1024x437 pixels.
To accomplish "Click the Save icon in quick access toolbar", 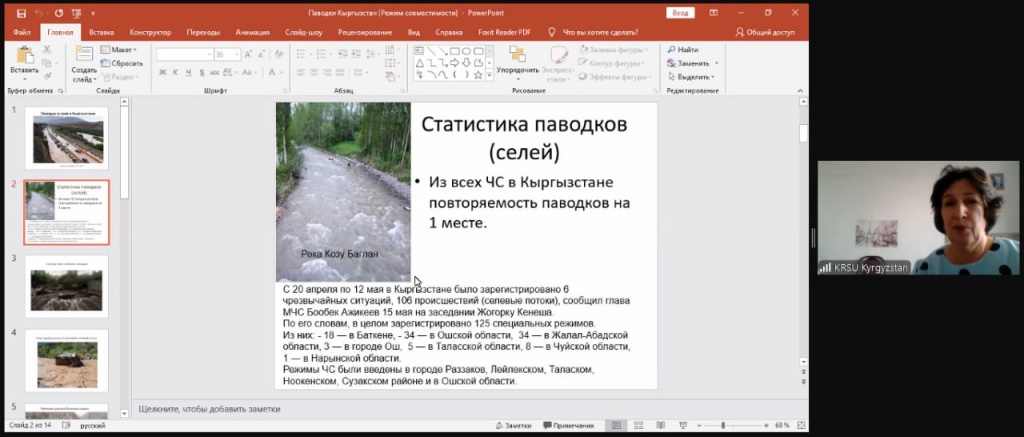I will [x=22, y=13].
